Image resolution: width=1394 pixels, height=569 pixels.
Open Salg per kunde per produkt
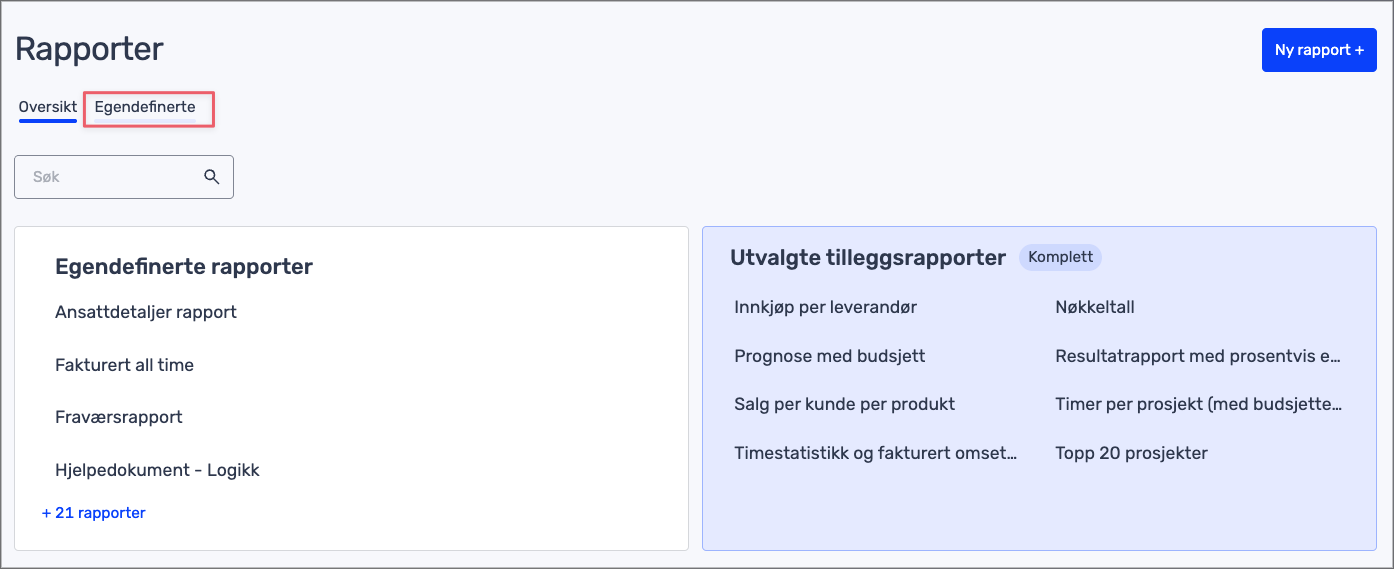pos(844,404)
